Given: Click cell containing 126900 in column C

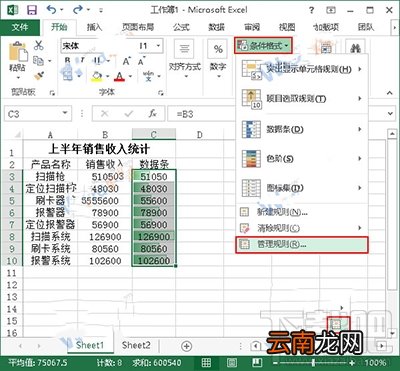Looking at the screenshot, I should pyautogui.click(x=154, y=237).
